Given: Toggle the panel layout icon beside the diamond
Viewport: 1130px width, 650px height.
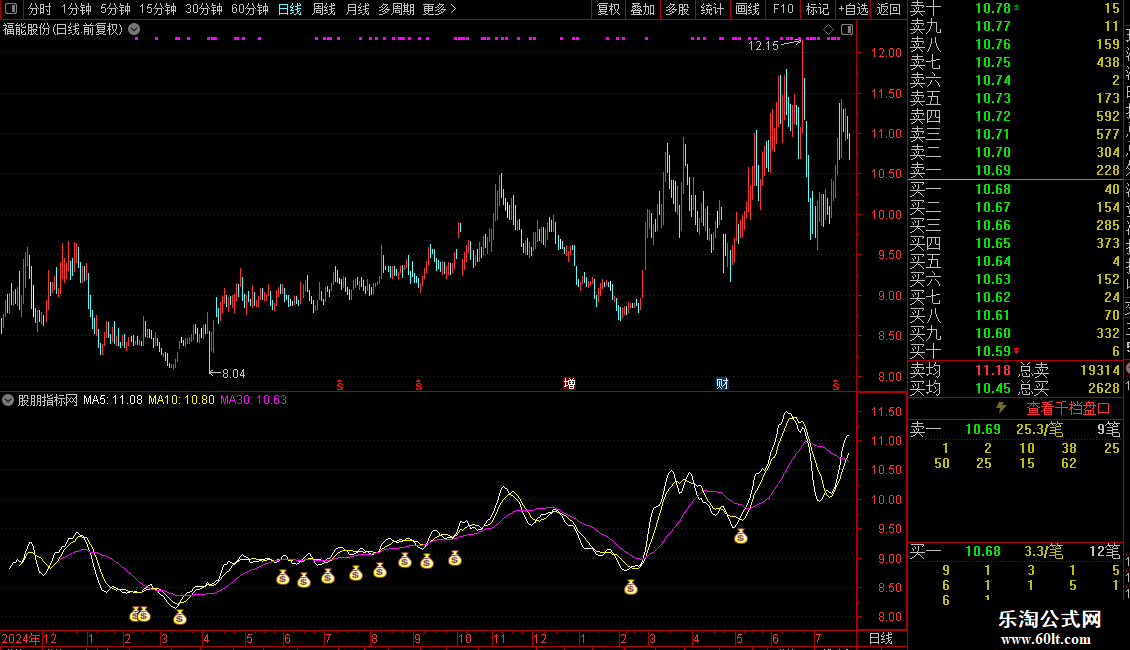Looking at the screenshot, I should [x=848, y=30].
